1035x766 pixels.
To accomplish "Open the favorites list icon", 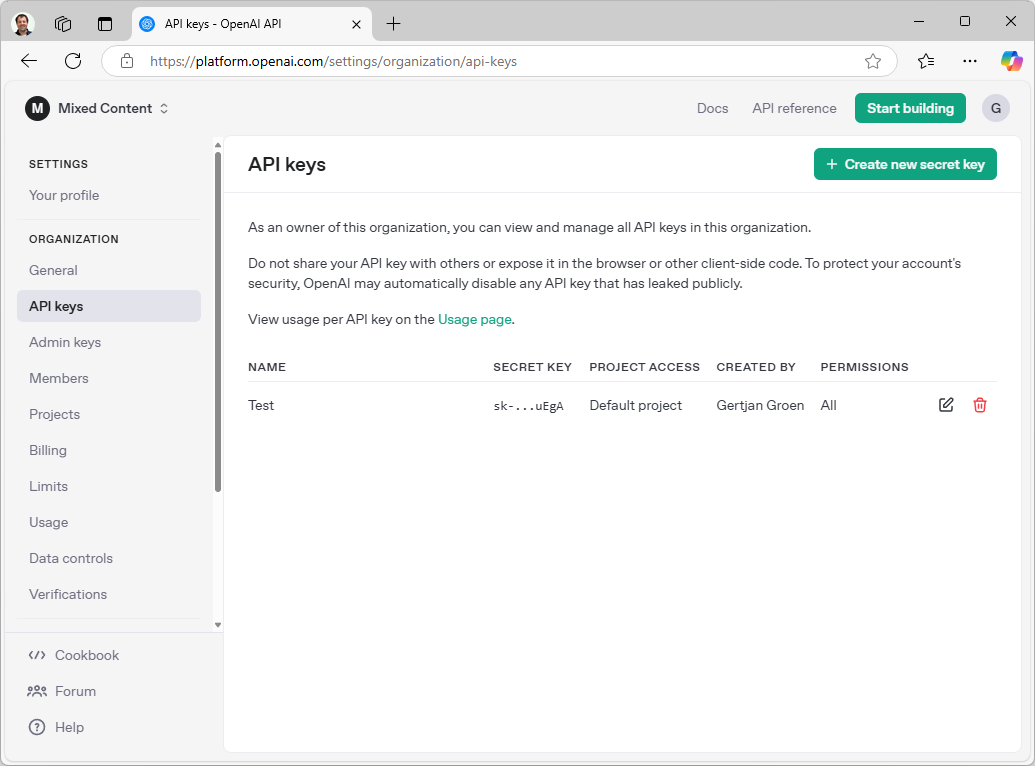I will (925, 61).
